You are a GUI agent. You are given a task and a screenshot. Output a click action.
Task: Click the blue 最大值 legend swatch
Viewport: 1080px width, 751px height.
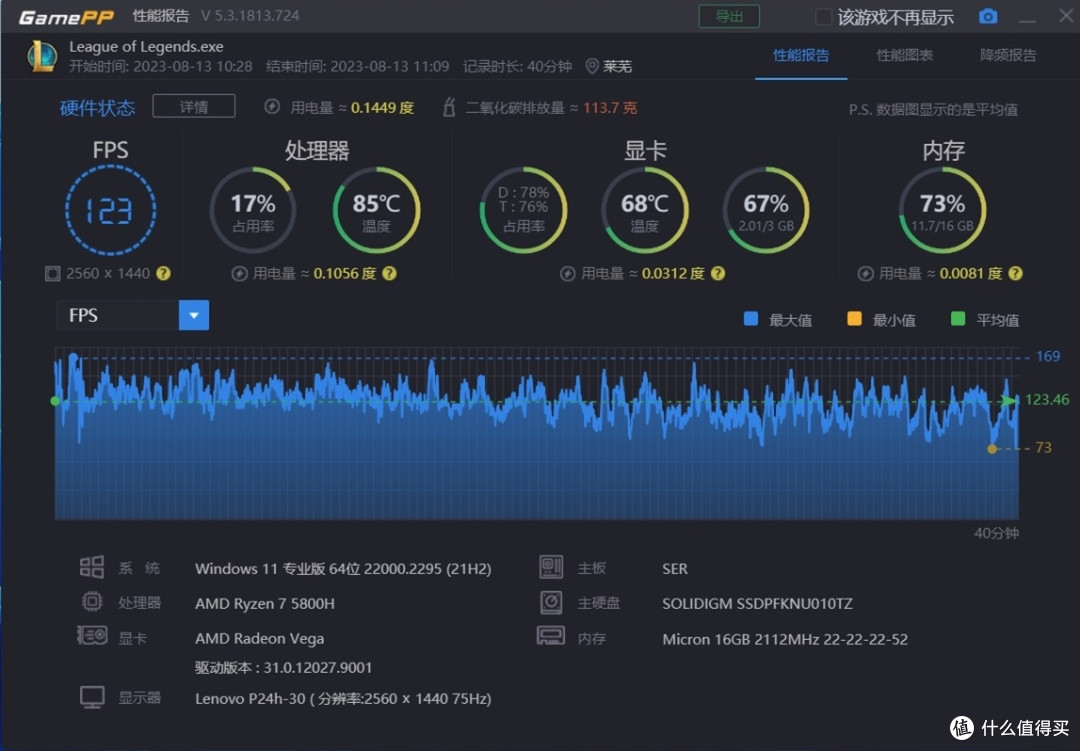tap(751, 318)
